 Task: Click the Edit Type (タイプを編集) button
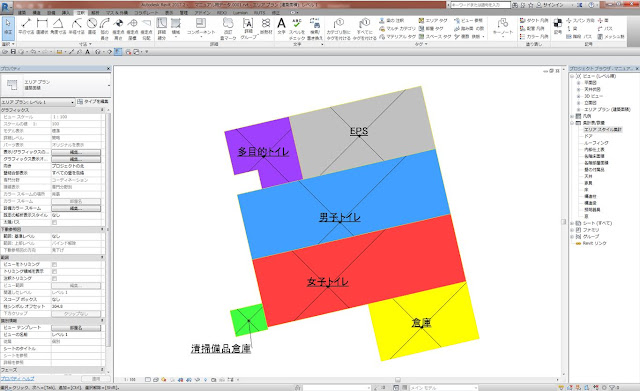click(x=93, y=102)
